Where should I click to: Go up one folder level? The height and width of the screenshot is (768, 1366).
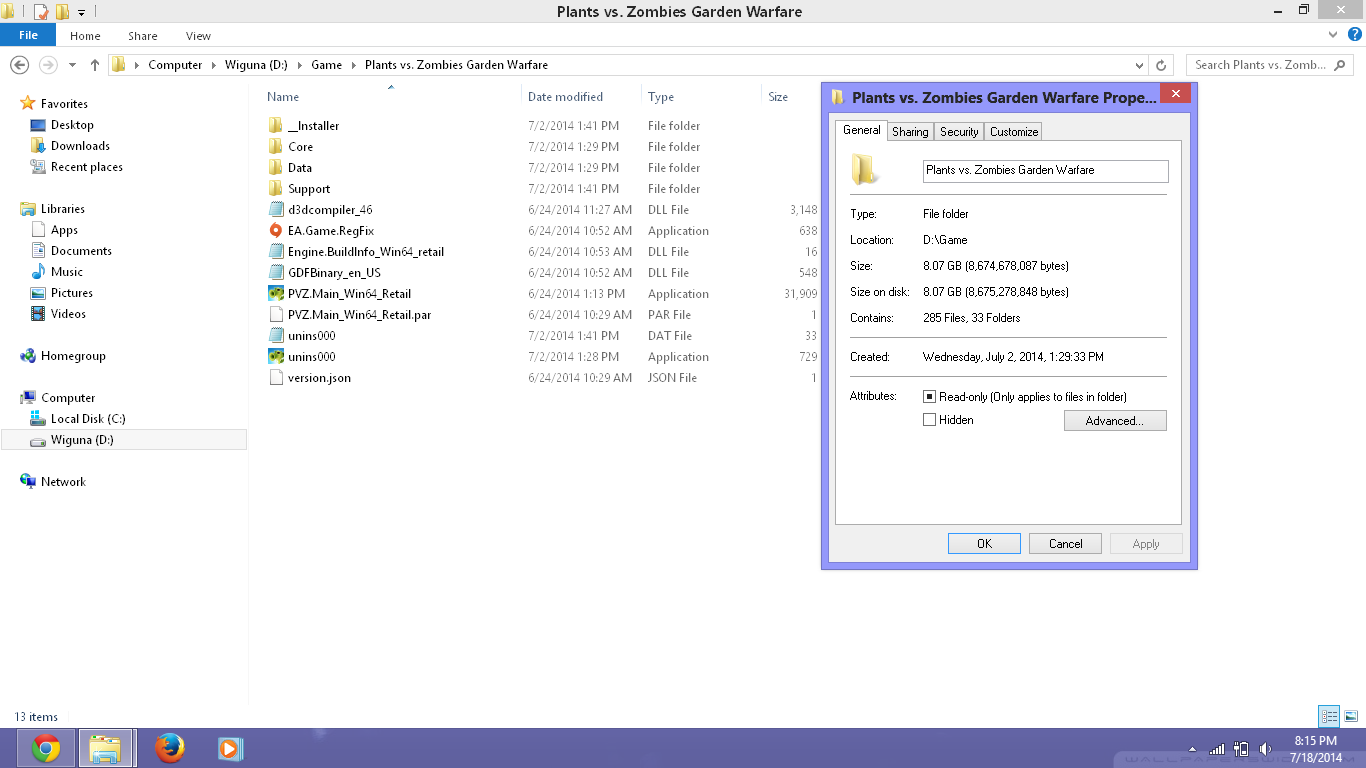pos(95,65)
